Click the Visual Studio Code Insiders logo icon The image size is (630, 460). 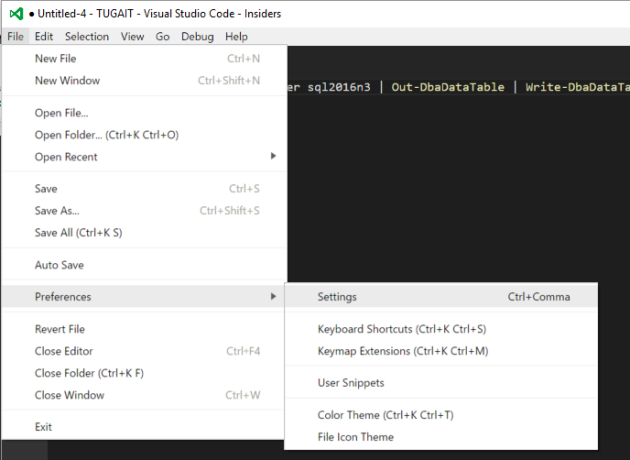tap(14, 15)
